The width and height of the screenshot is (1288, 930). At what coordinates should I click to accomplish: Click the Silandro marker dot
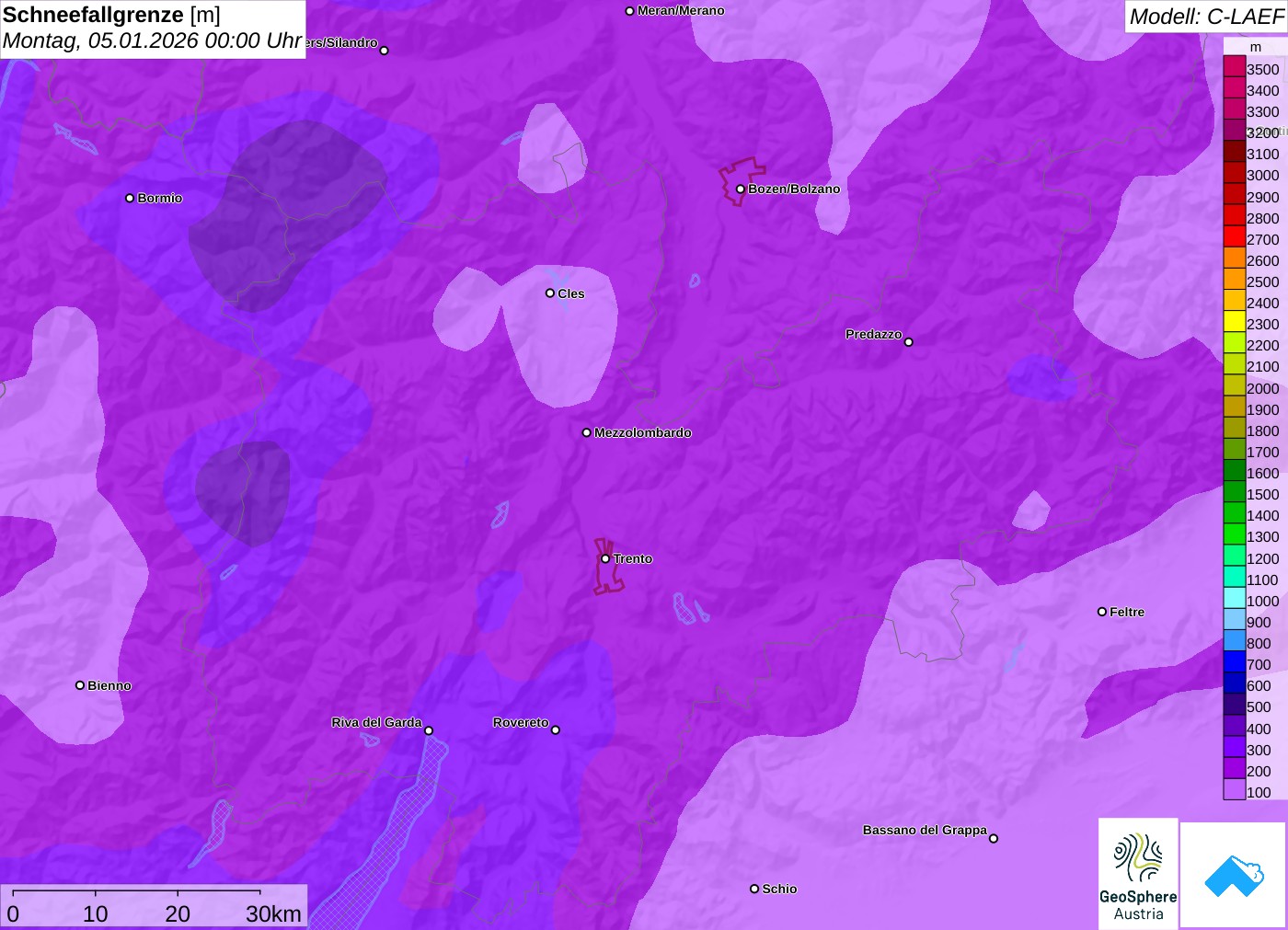pos(385,51)
